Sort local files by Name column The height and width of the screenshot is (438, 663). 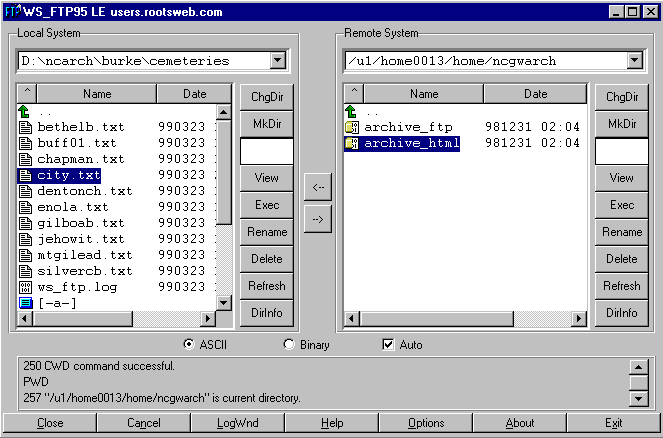97,94
